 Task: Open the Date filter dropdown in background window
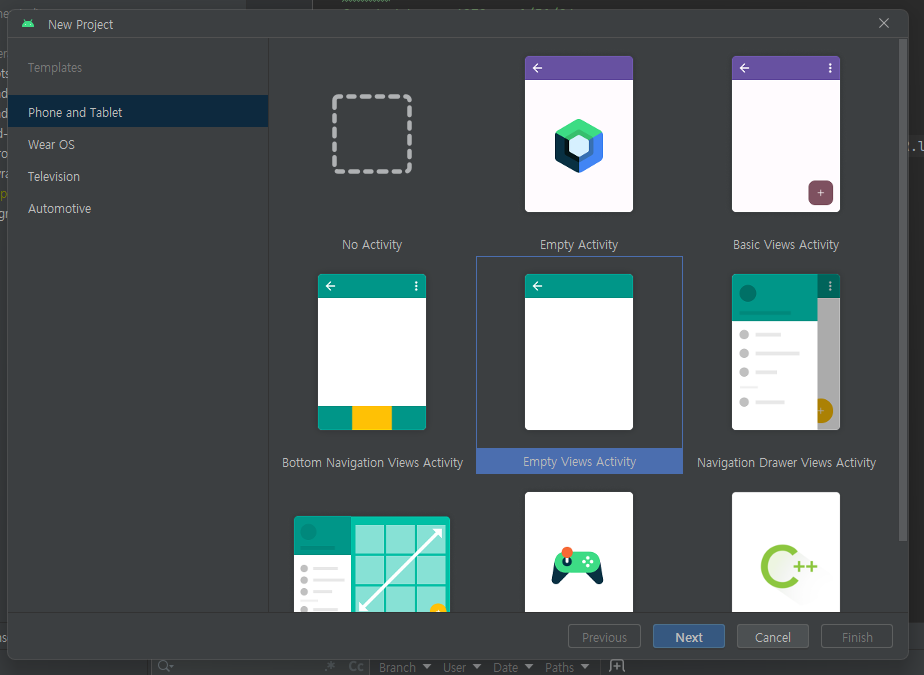coord(513,667)
